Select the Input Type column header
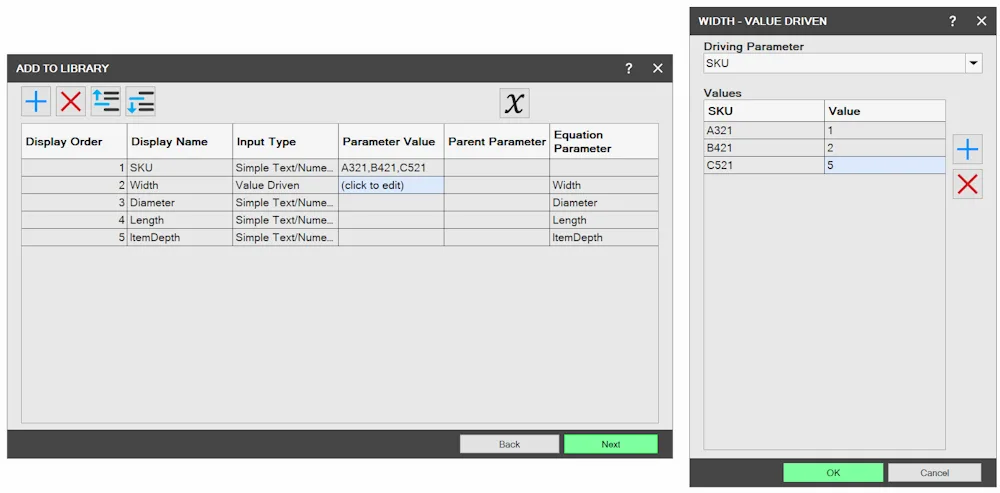 click(285, 142)
